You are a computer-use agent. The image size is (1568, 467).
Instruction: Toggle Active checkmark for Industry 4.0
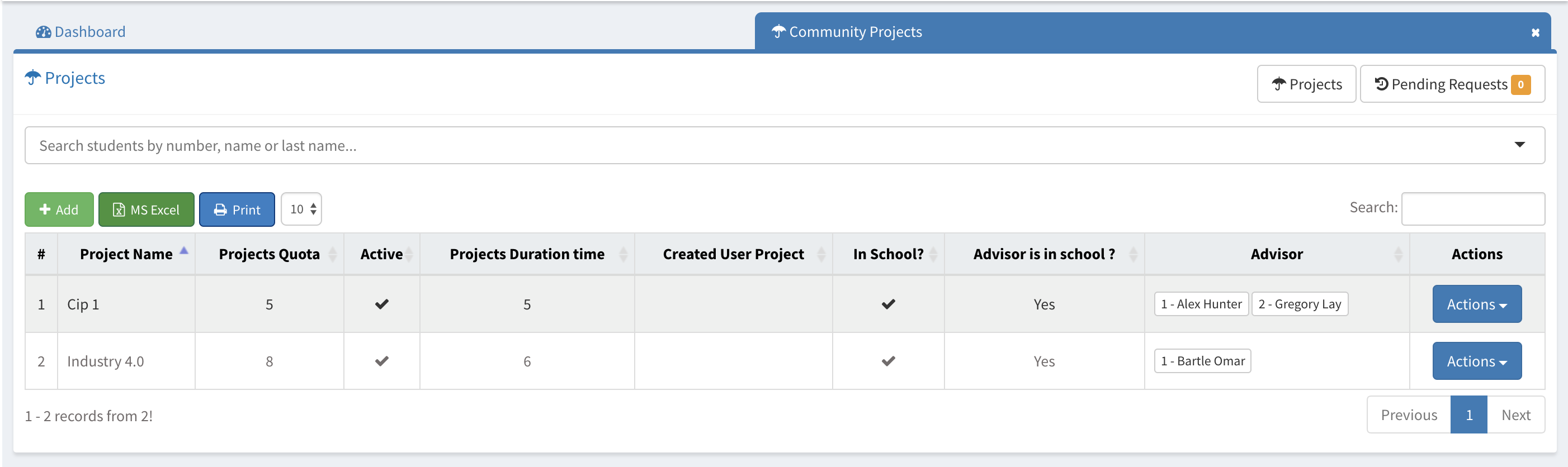(381, 361)
